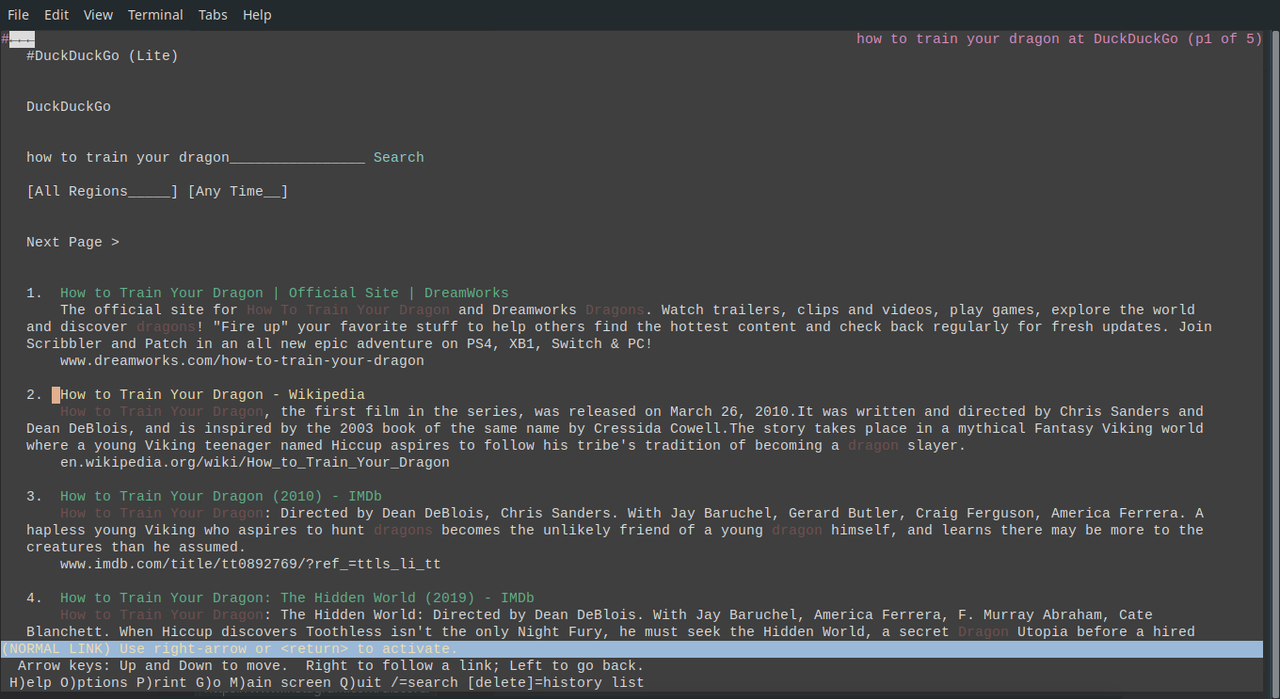The width and height of the screenshot is (1280, 699).
Task: Click the Next Page > button
Action: pos(73,242)
